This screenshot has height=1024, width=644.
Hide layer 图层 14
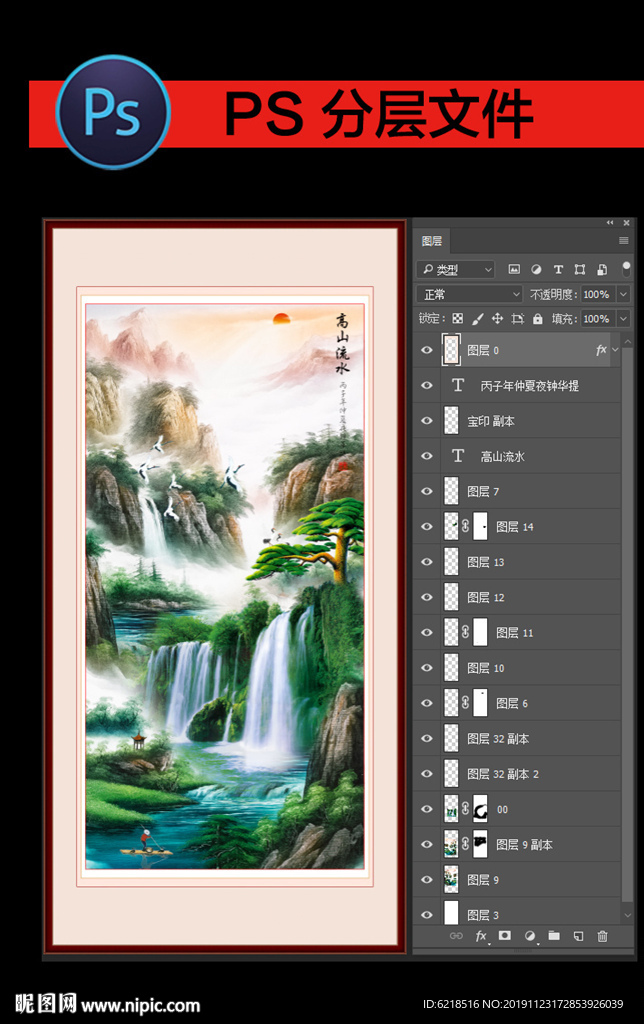pos(427,526)
